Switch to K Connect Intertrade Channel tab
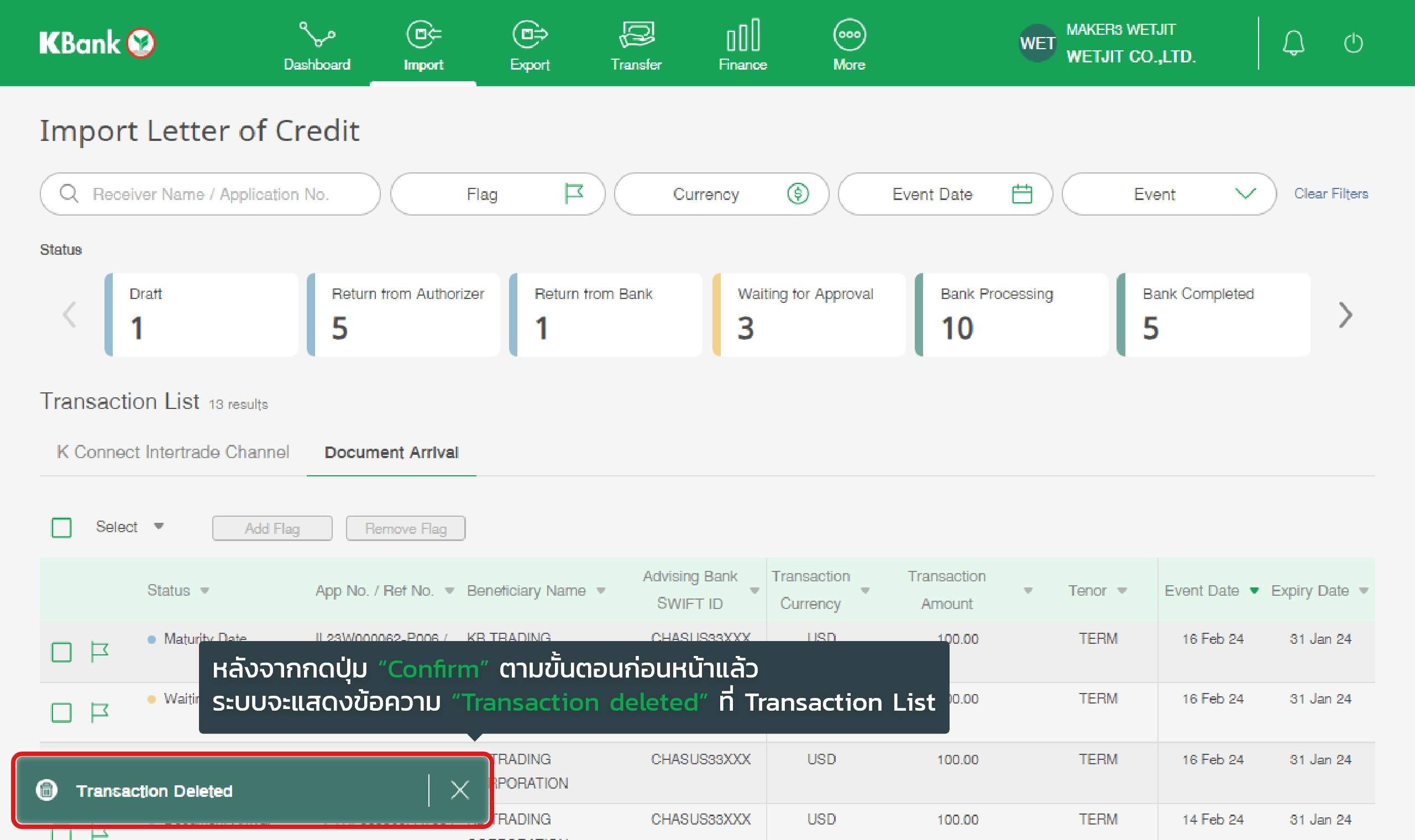 point(172,452)
